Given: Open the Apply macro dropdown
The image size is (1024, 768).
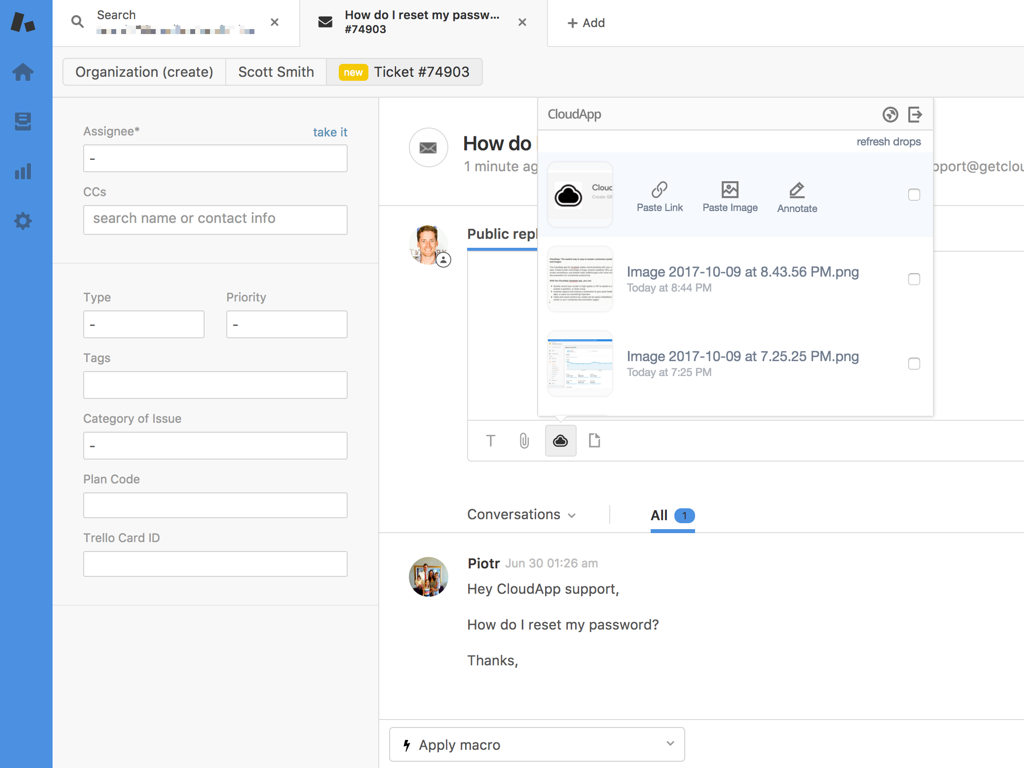Looking at the screenshot, I should point(536,744).
